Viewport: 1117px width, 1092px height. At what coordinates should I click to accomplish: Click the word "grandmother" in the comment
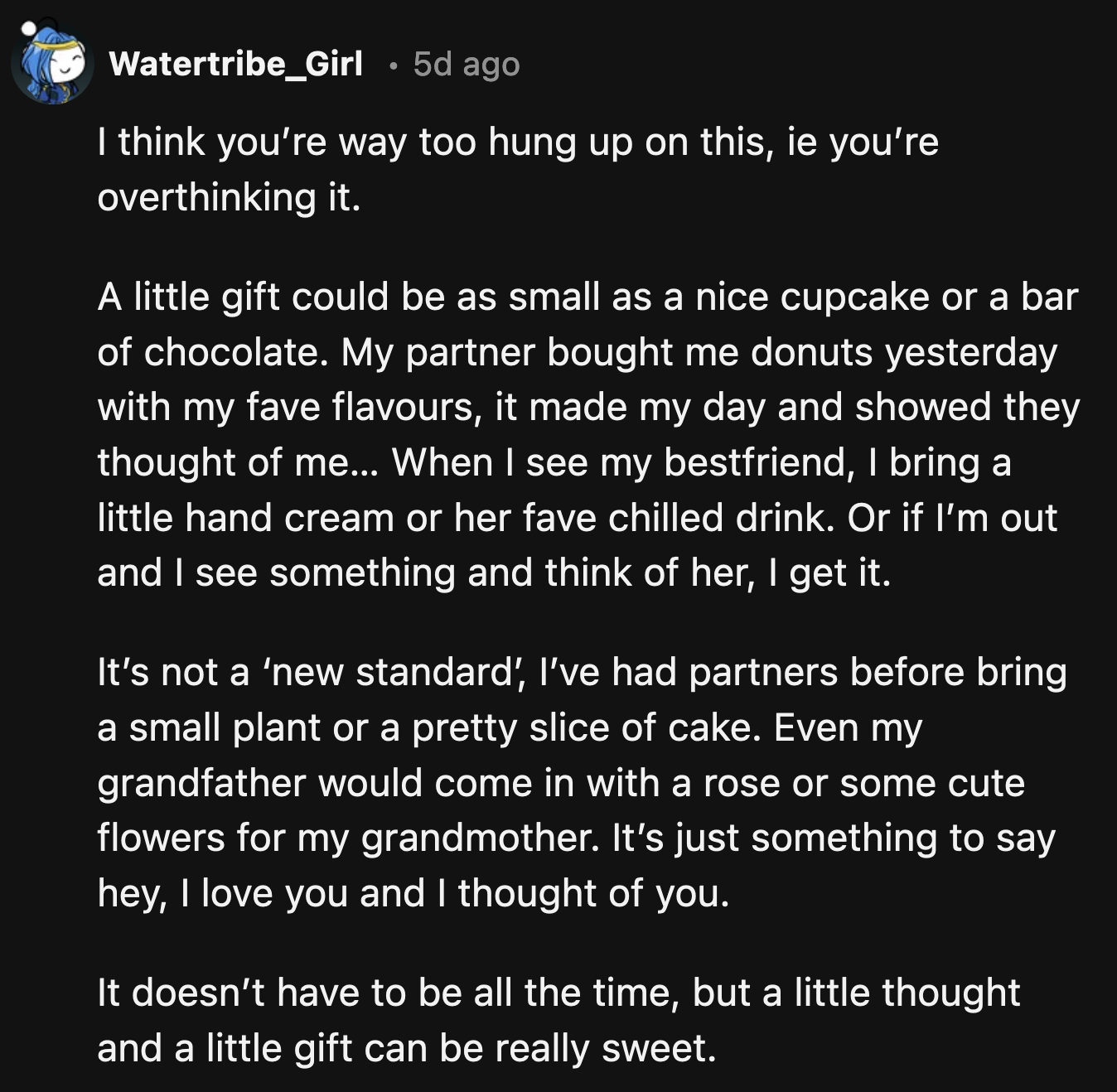click(x=479, y=838)
